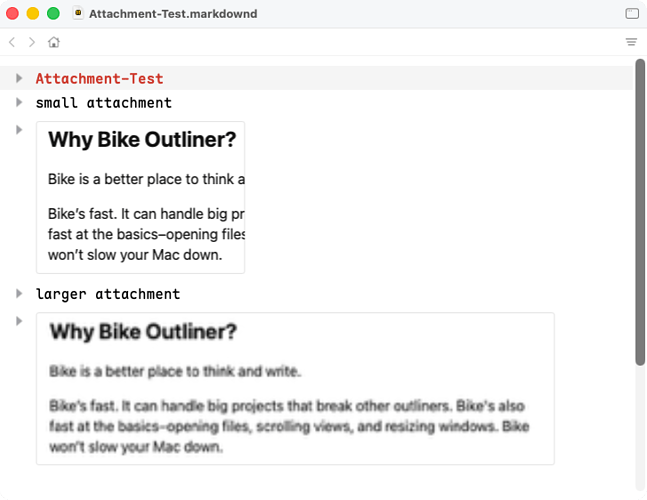
Task: Click the Attachment-Test.markdownd window title
Action: (x=173, y=14)
